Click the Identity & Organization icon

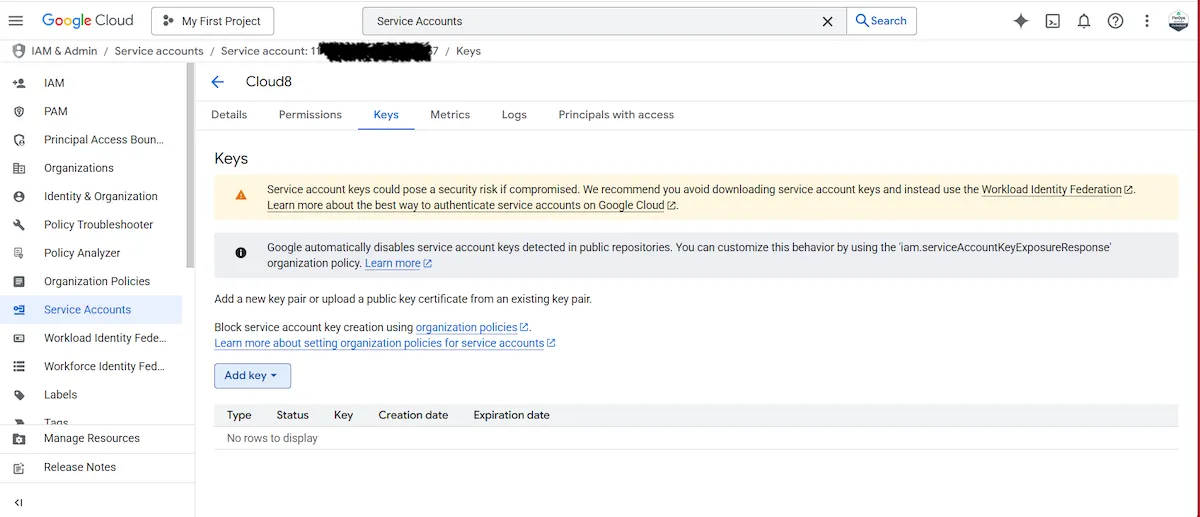19,197
